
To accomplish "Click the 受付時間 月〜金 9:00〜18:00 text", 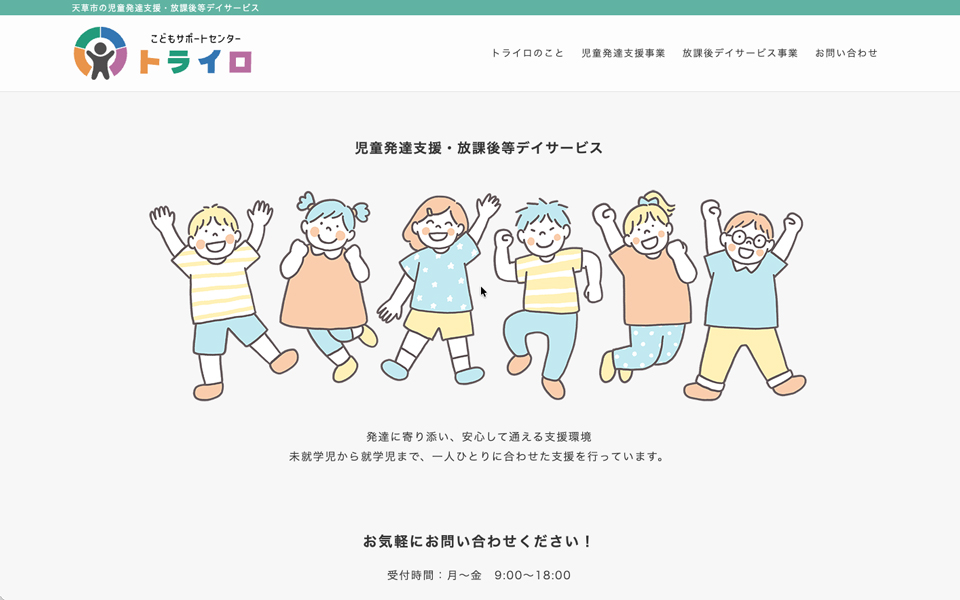I will (479, 575).
